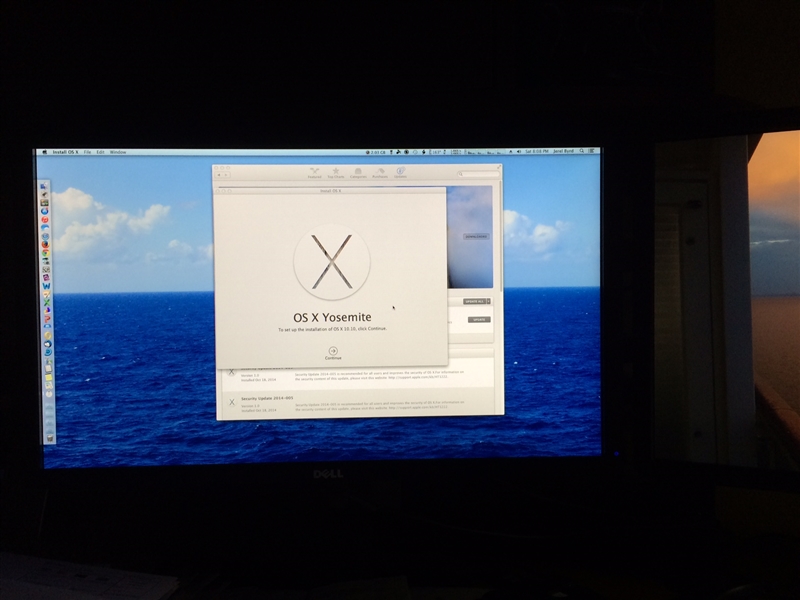Open the Apple menu
Screen dimensions: 800x600
coord(44,152)
